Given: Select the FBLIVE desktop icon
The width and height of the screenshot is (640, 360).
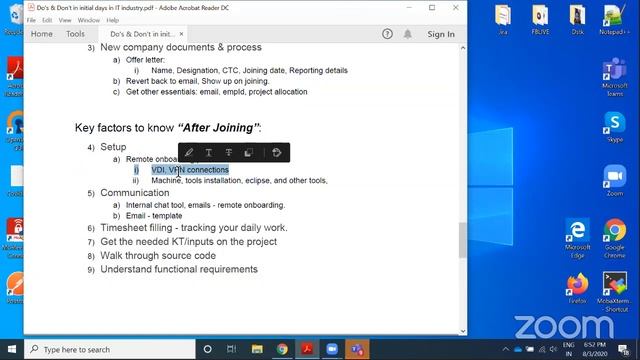Looking at the screenshot, I should click(540, 19).
